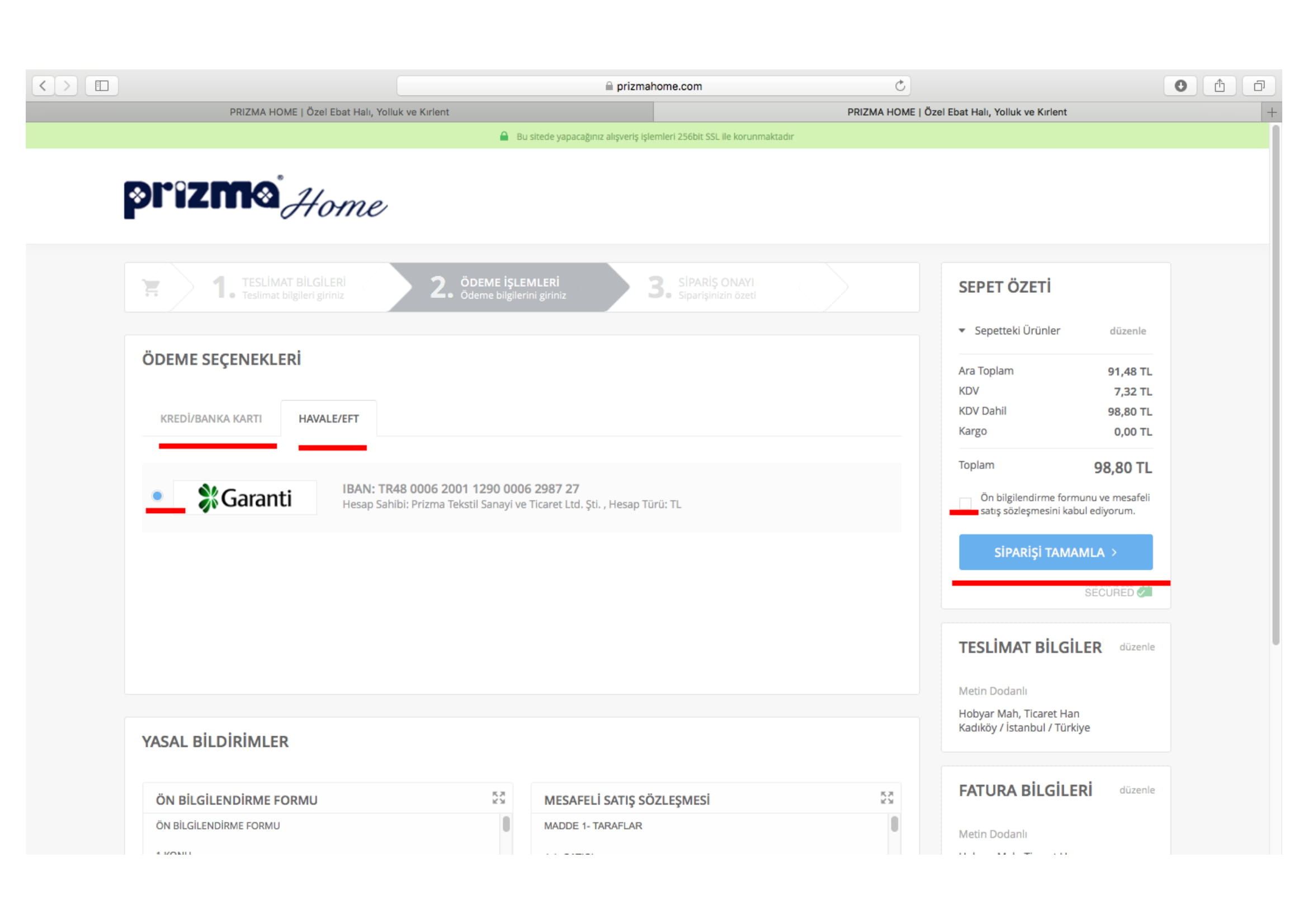The height and width of the screenshot is (924, 1308).
Task: Click the Toplam 98,80 TL amount
Action: 1123,468
